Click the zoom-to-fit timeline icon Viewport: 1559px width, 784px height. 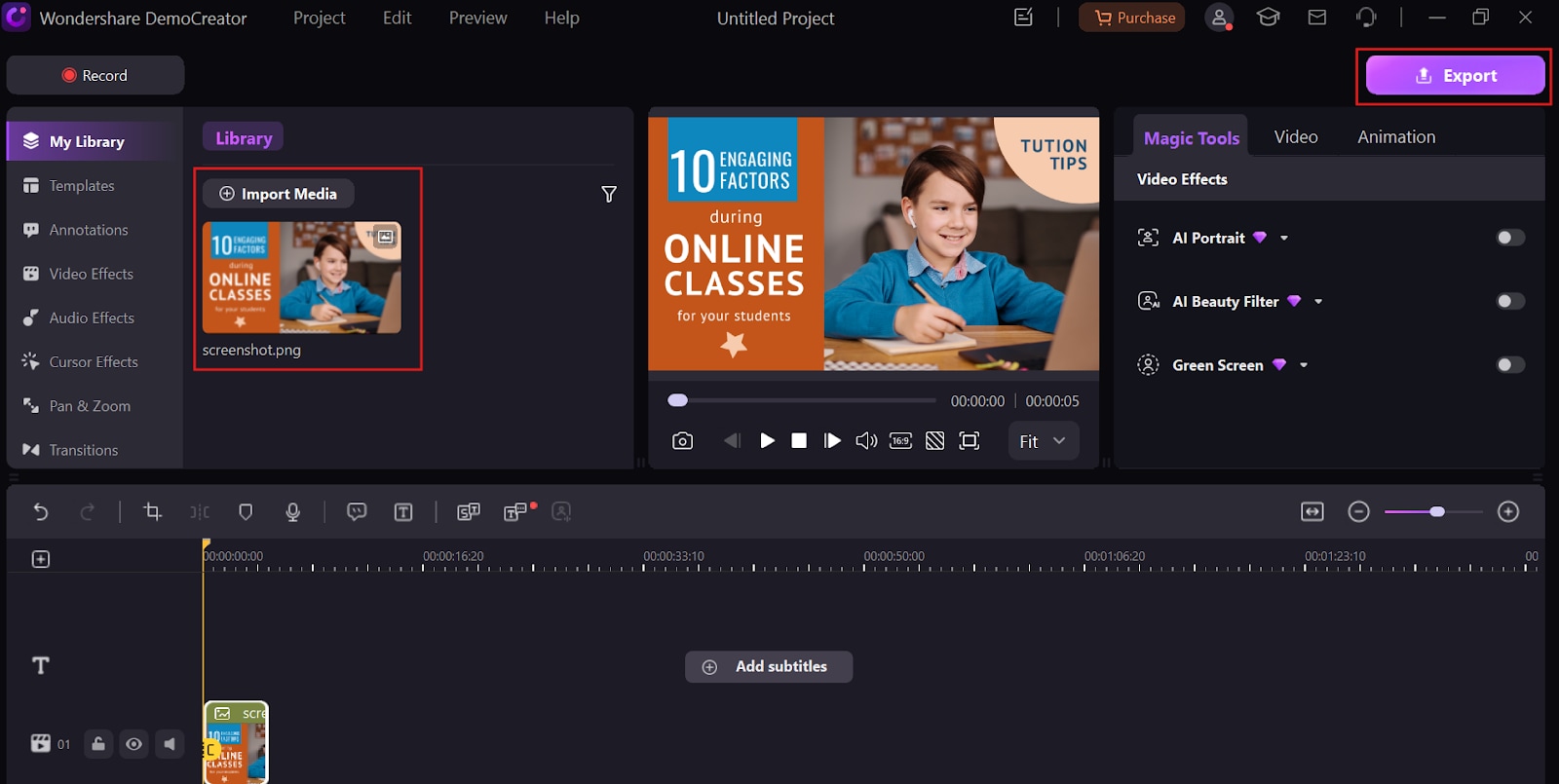tap(1312, 511)
